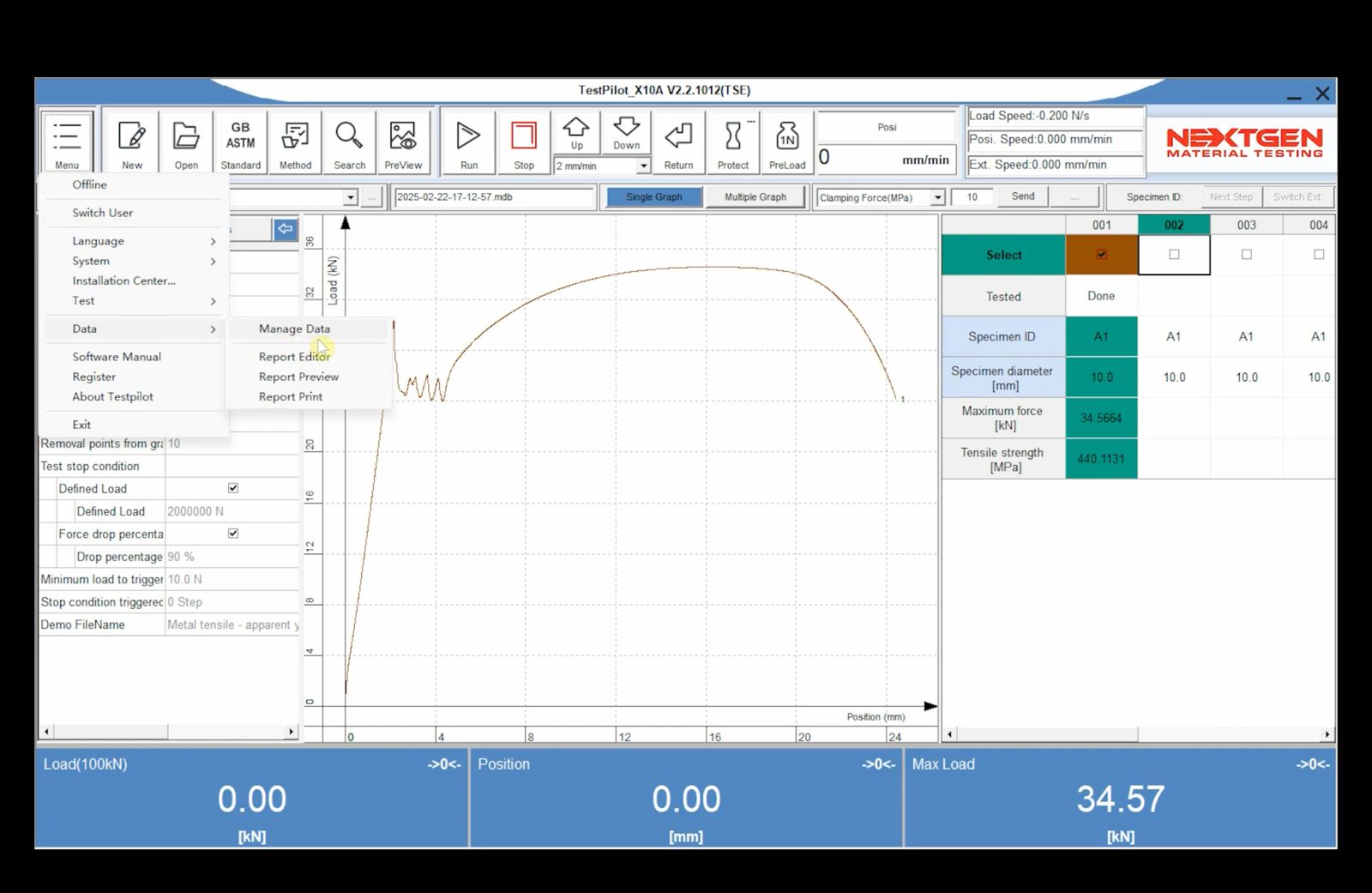The image size is (1372, 893).
Task: Click the Maximum force value 34.5664
Action: (x=1101, y=418)
